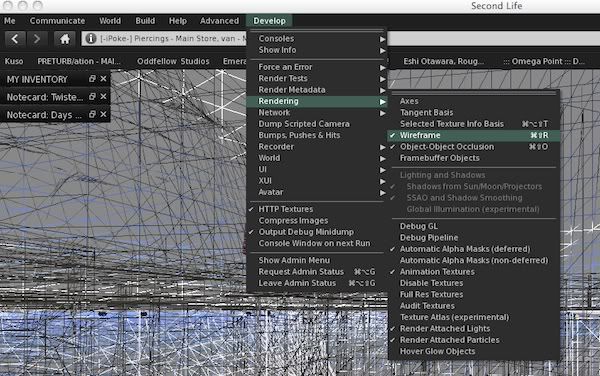The width and height of the screenshot is (600, 376).
Task: Choose Debug GL option
Action: pyautogui.click(x=474, y=226)
